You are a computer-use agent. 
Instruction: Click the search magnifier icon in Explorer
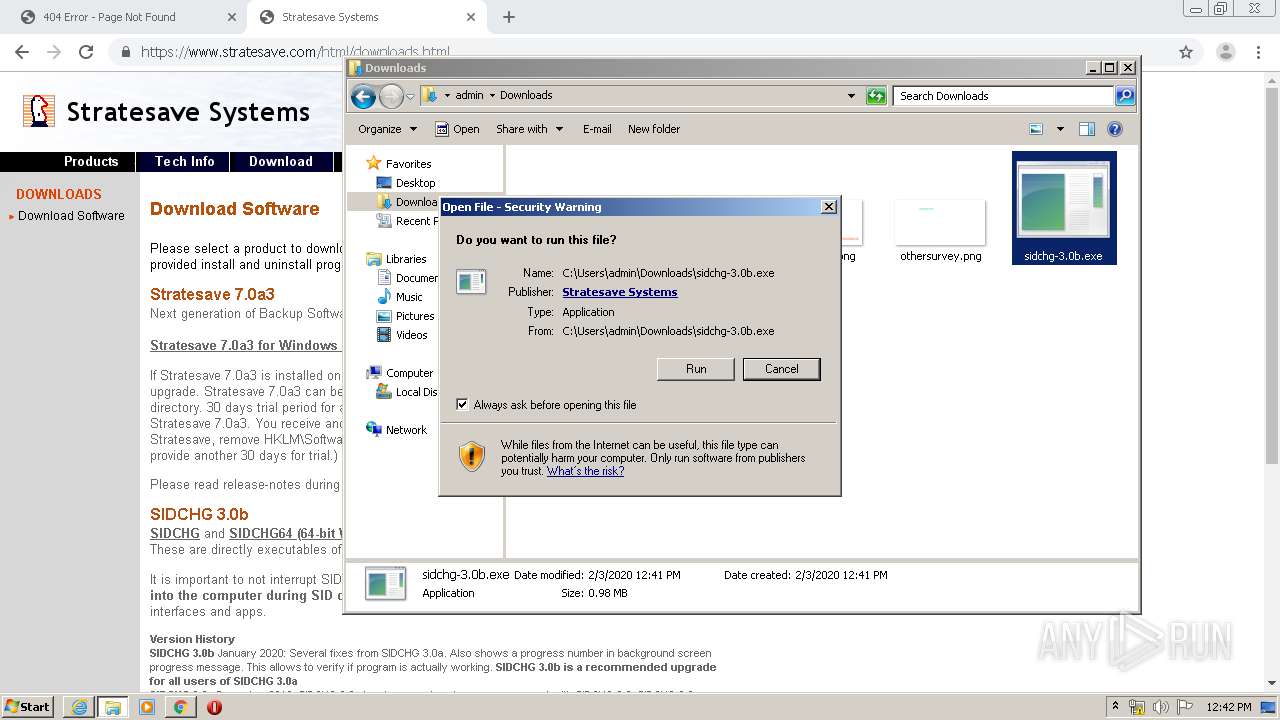click(x=1125, y=96)
